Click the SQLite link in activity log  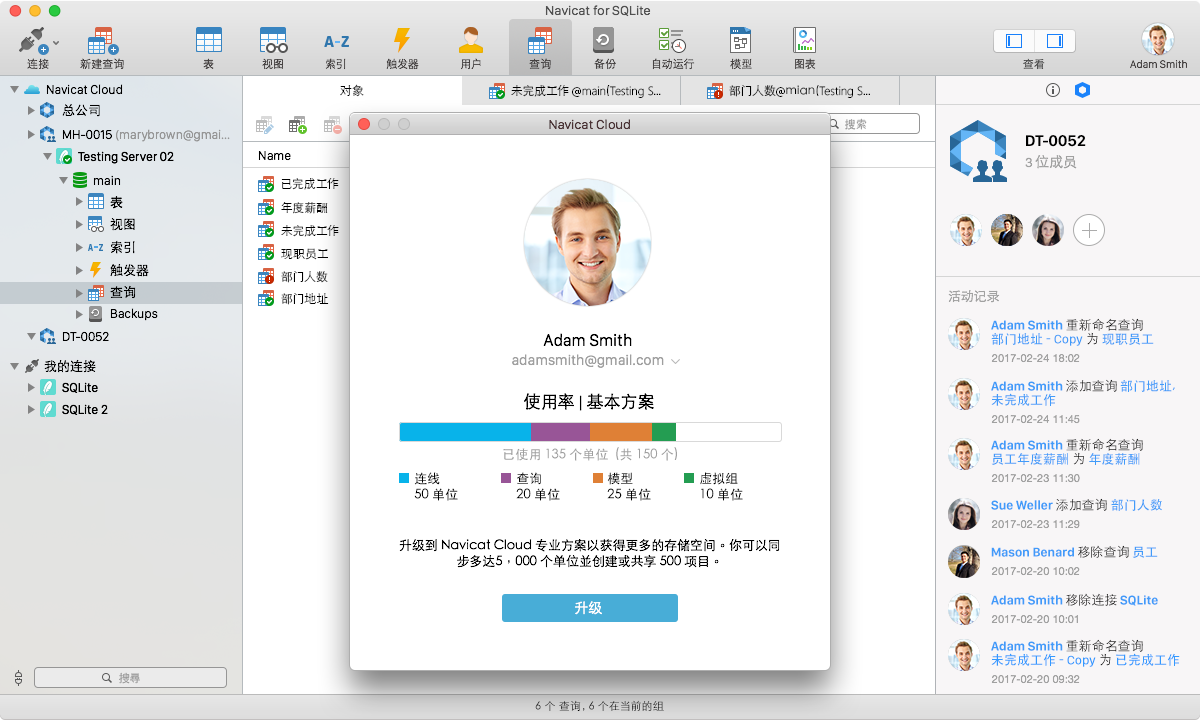coord(1139,600)
